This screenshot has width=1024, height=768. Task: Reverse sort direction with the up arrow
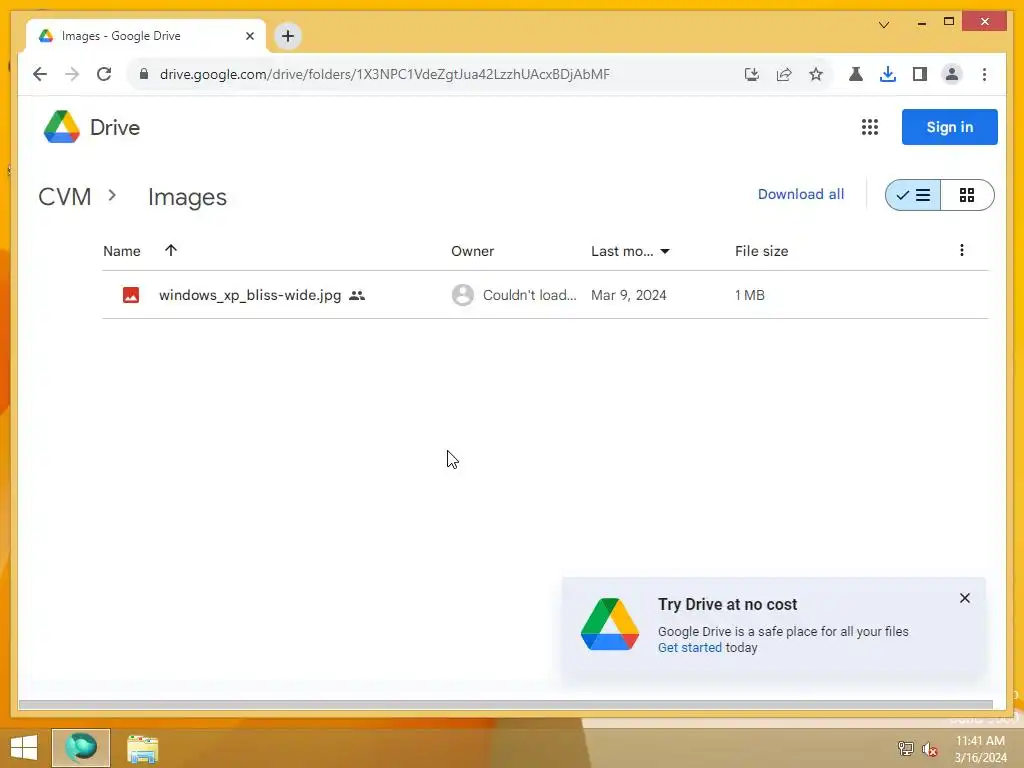pos(171,250)
